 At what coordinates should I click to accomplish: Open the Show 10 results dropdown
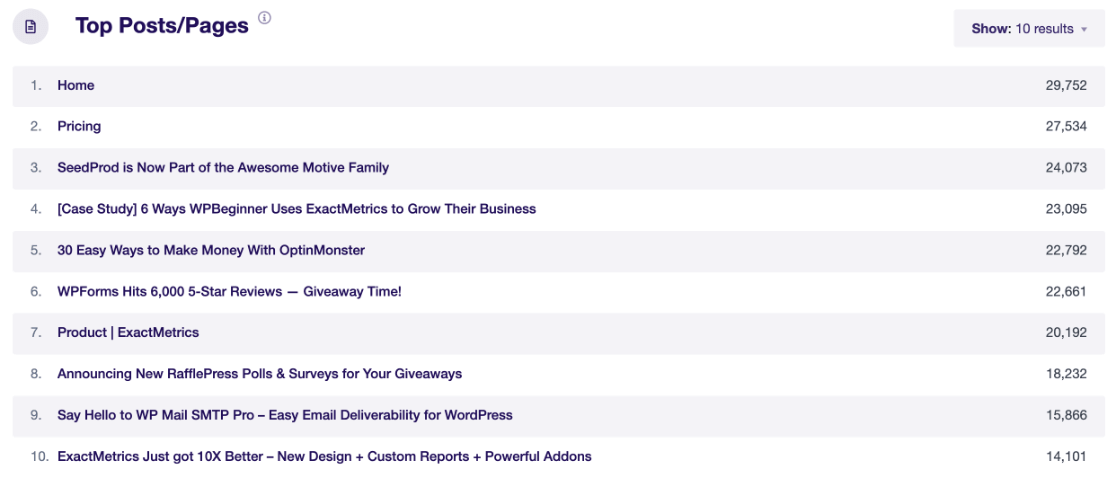1028,29
